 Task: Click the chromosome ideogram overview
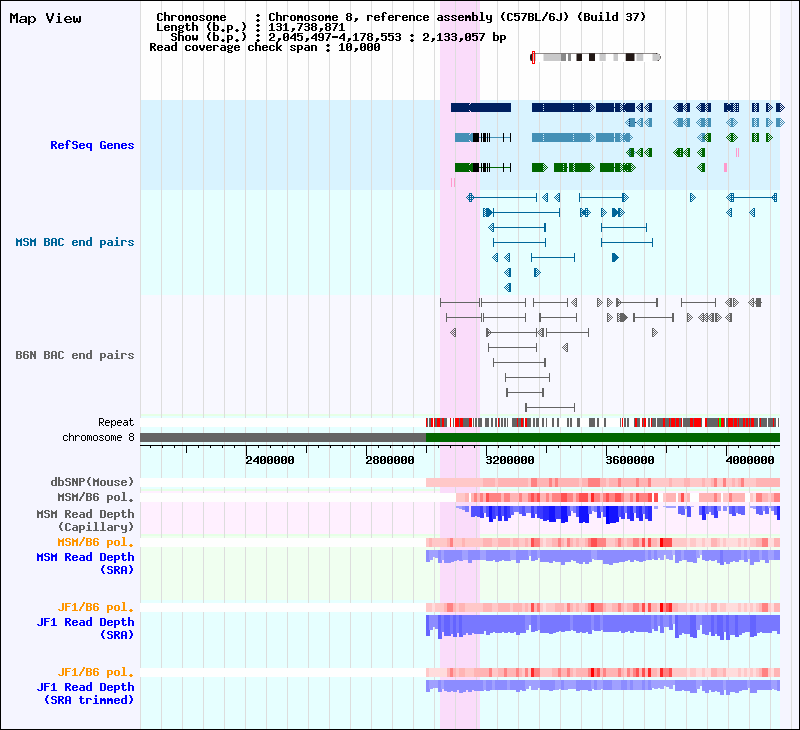596,57
